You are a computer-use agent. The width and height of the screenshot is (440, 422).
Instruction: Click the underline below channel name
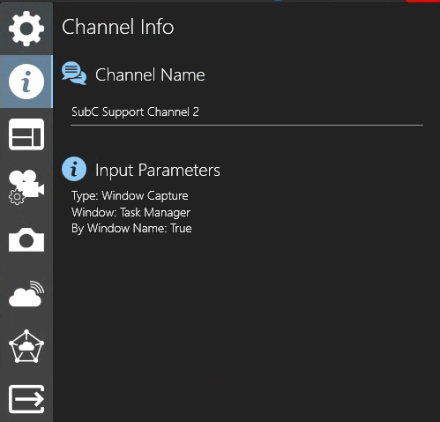click(x=247, y=125)
